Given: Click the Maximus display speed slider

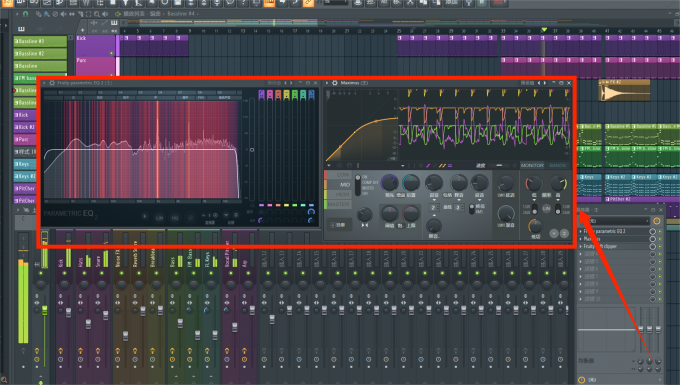Looking at the screenshot, I should 499,165.
